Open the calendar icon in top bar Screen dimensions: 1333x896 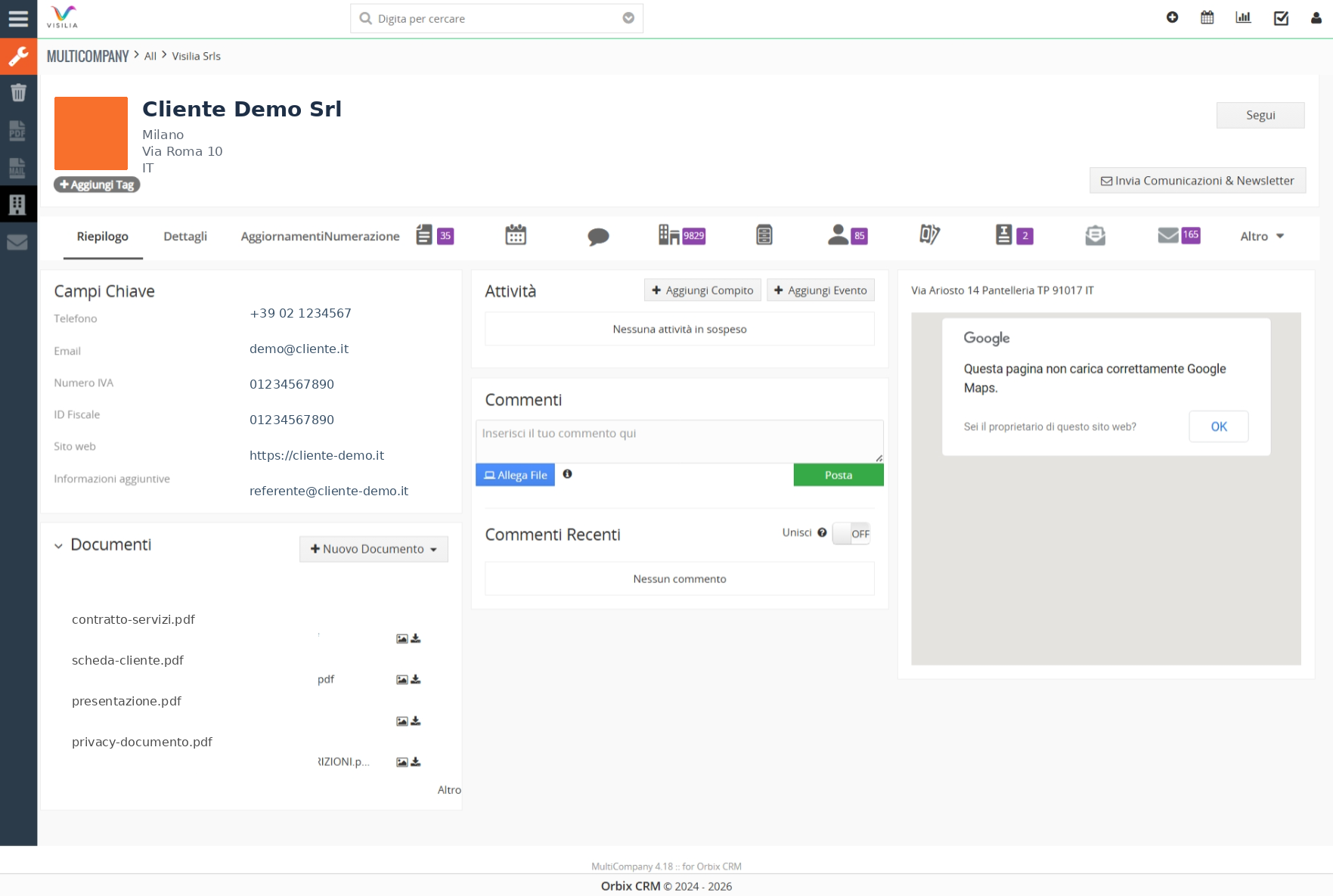[x=1207, y=17]
